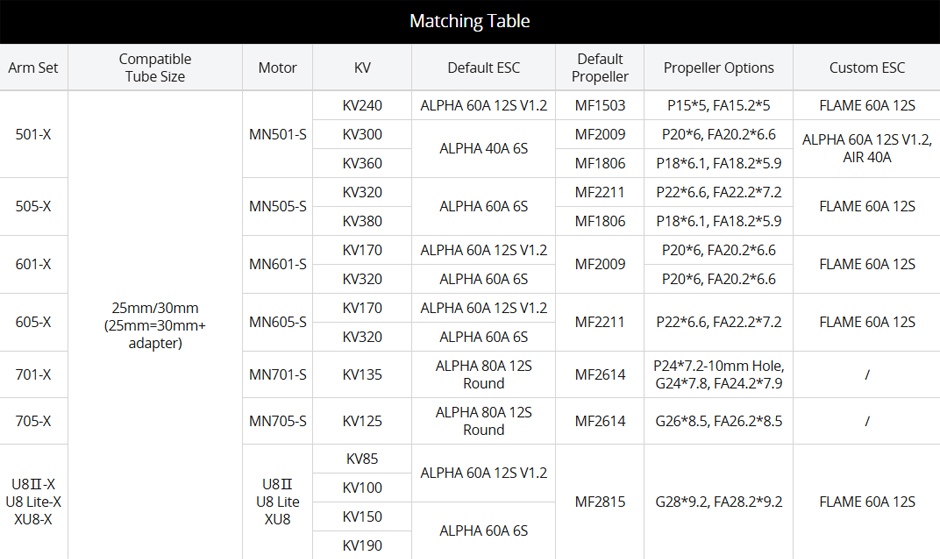Click the "MN701-S" motor cell
940x559 pixels.
pyautogui.click(x=278, y=375)
